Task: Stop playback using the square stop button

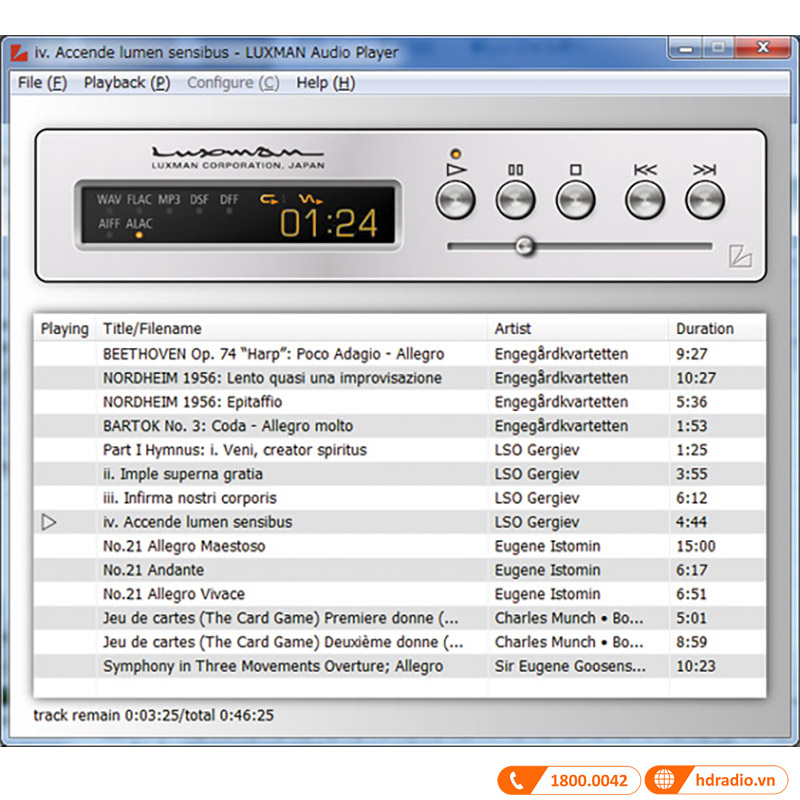Action: click(x=575, y=200)
